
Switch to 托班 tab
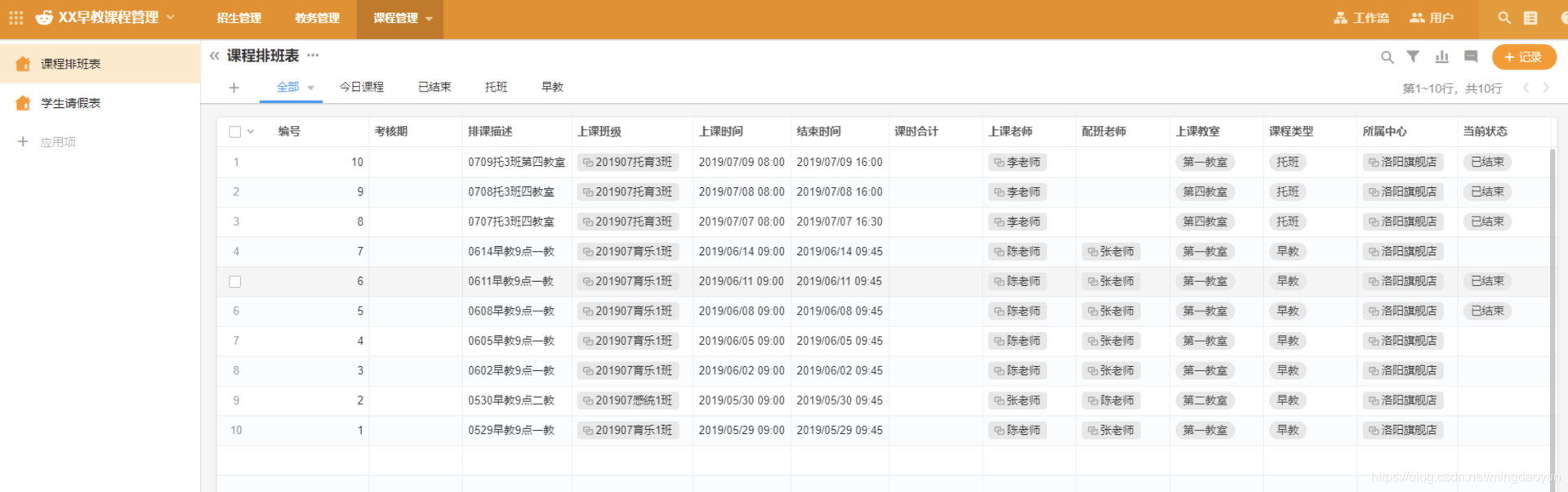pos(496,87)
